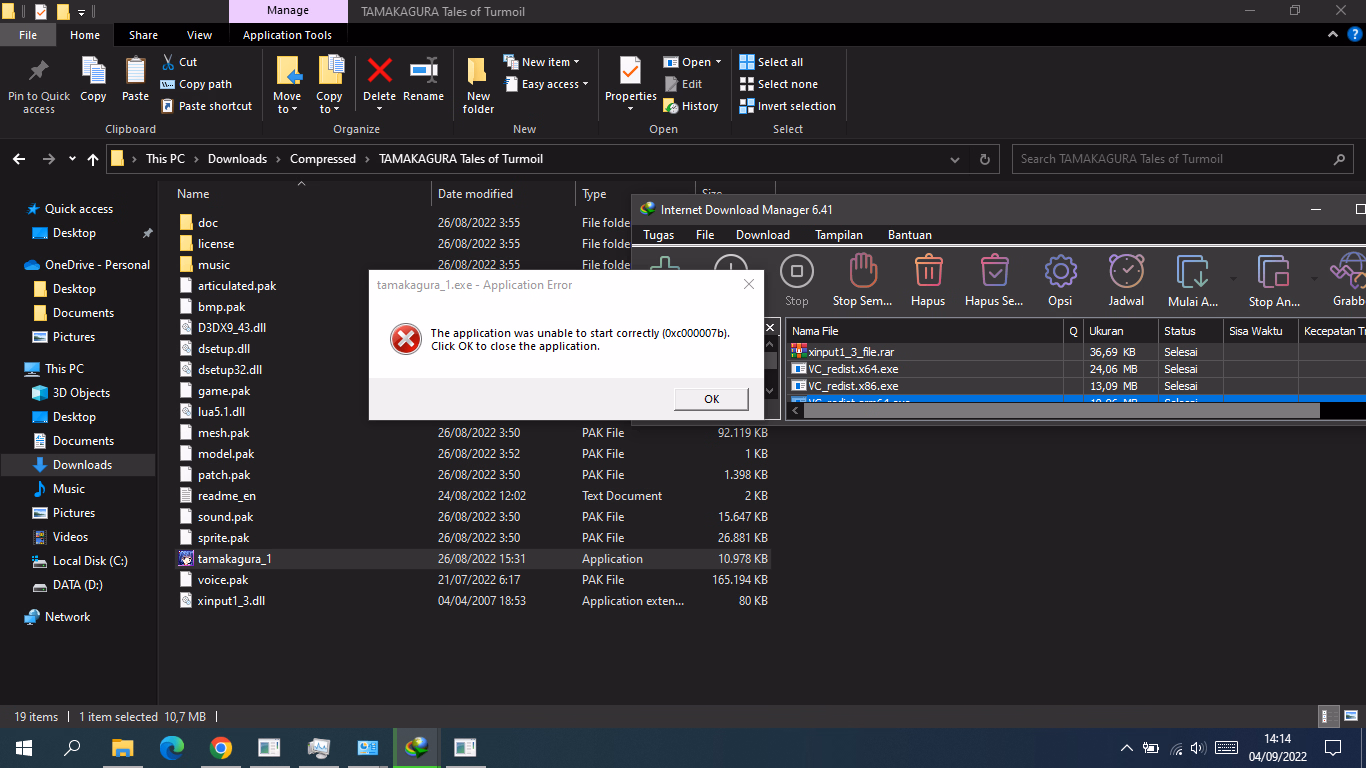Viewport: 1366px width, 768px height.
Task: Click the Compressed breadcrumb segment
Action: click(x=323, y=159)
